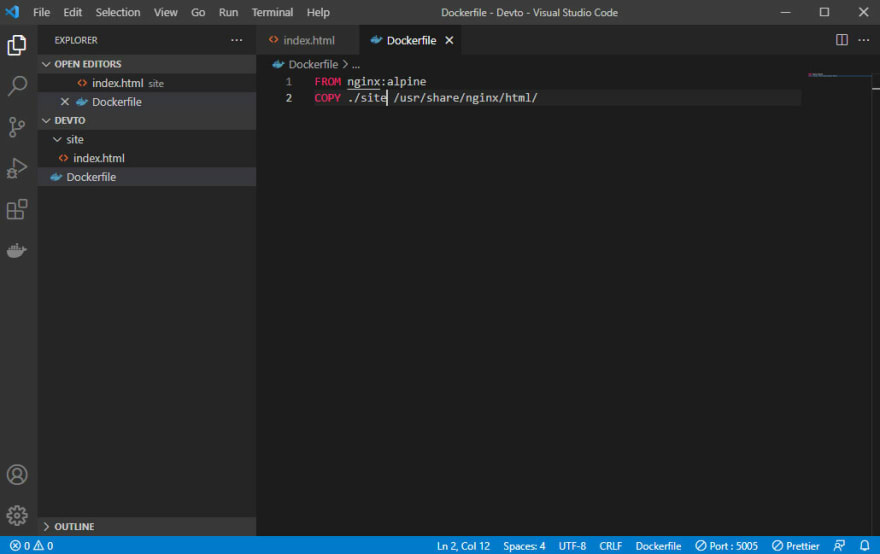The image size is (880, 554).
Task: Select index.html in Open Editors
Action: click(147, 83)
